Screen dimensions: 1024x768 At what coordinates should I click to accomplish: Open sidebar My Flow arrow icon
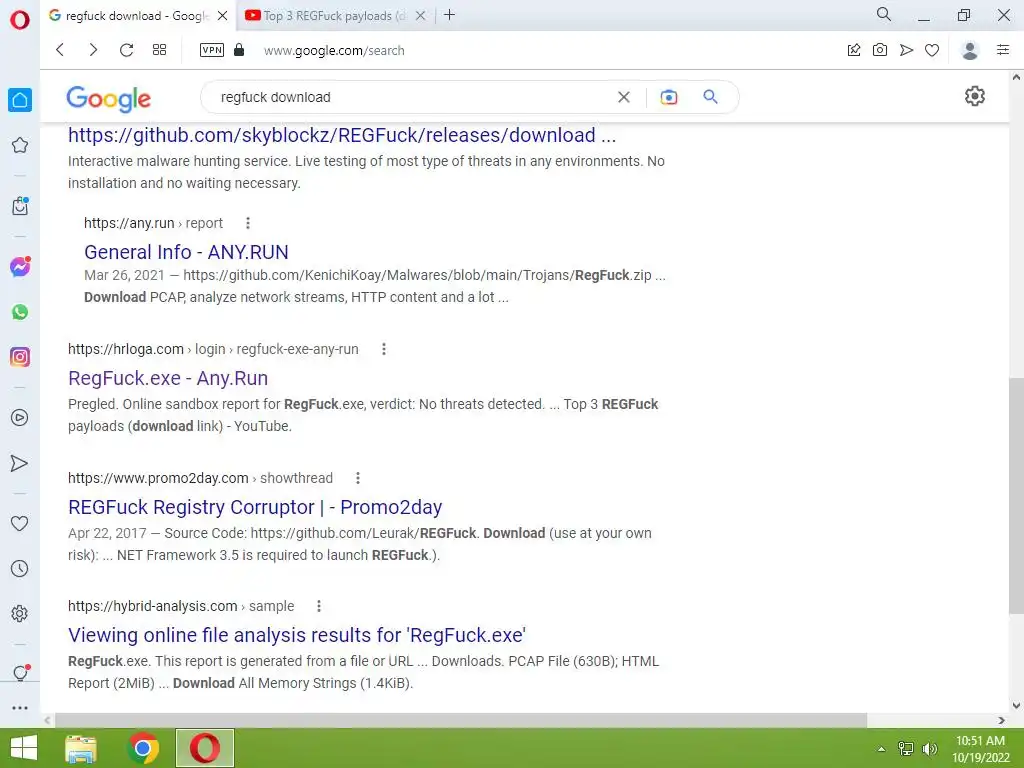(20, 463)
